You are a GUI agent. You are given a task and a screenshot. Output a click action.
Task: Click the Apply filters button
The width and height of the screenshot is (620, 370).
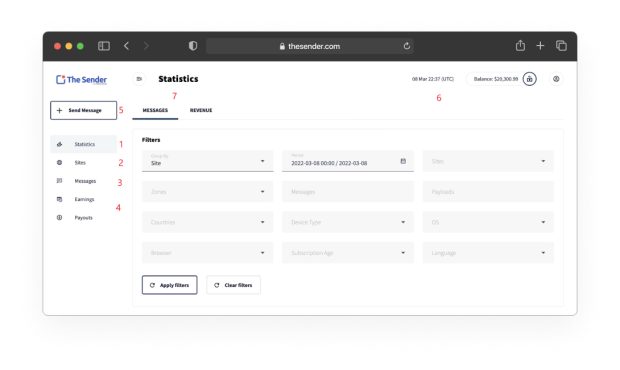click(x=170, y=285)
